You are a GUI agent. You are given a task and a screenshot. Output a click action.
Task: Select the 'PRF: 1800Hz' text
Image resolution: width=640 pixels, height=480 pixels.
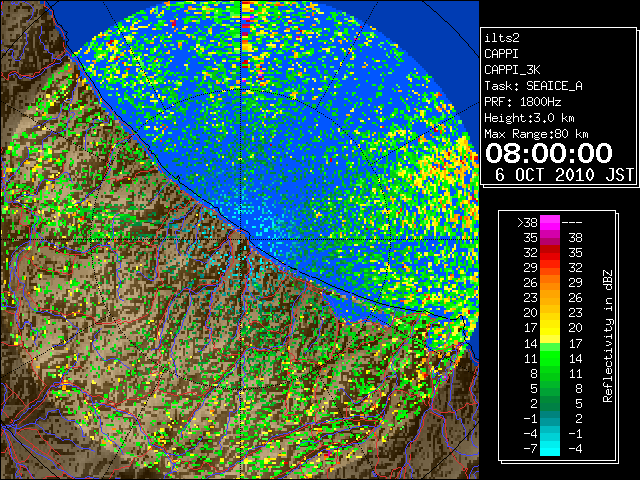(523, 102)
